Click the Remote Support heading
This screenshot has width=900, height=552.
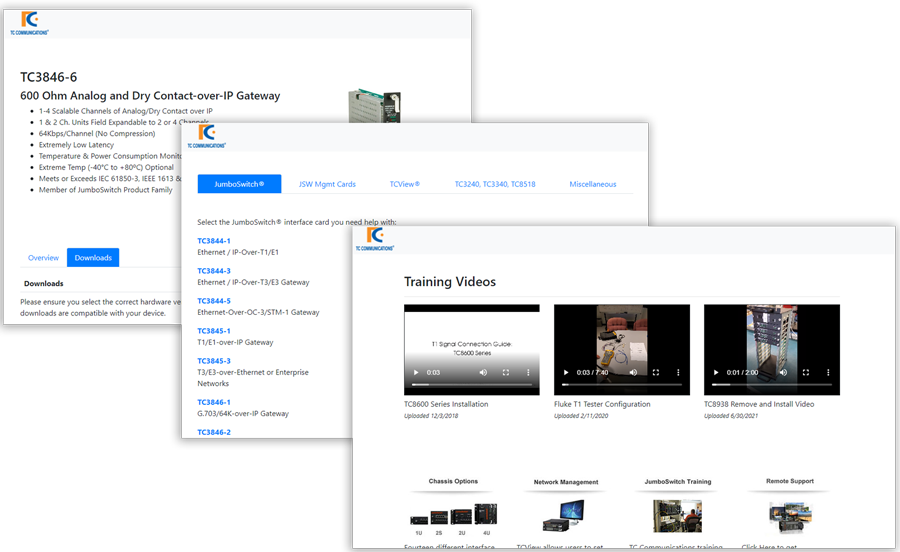pos(790,481)
